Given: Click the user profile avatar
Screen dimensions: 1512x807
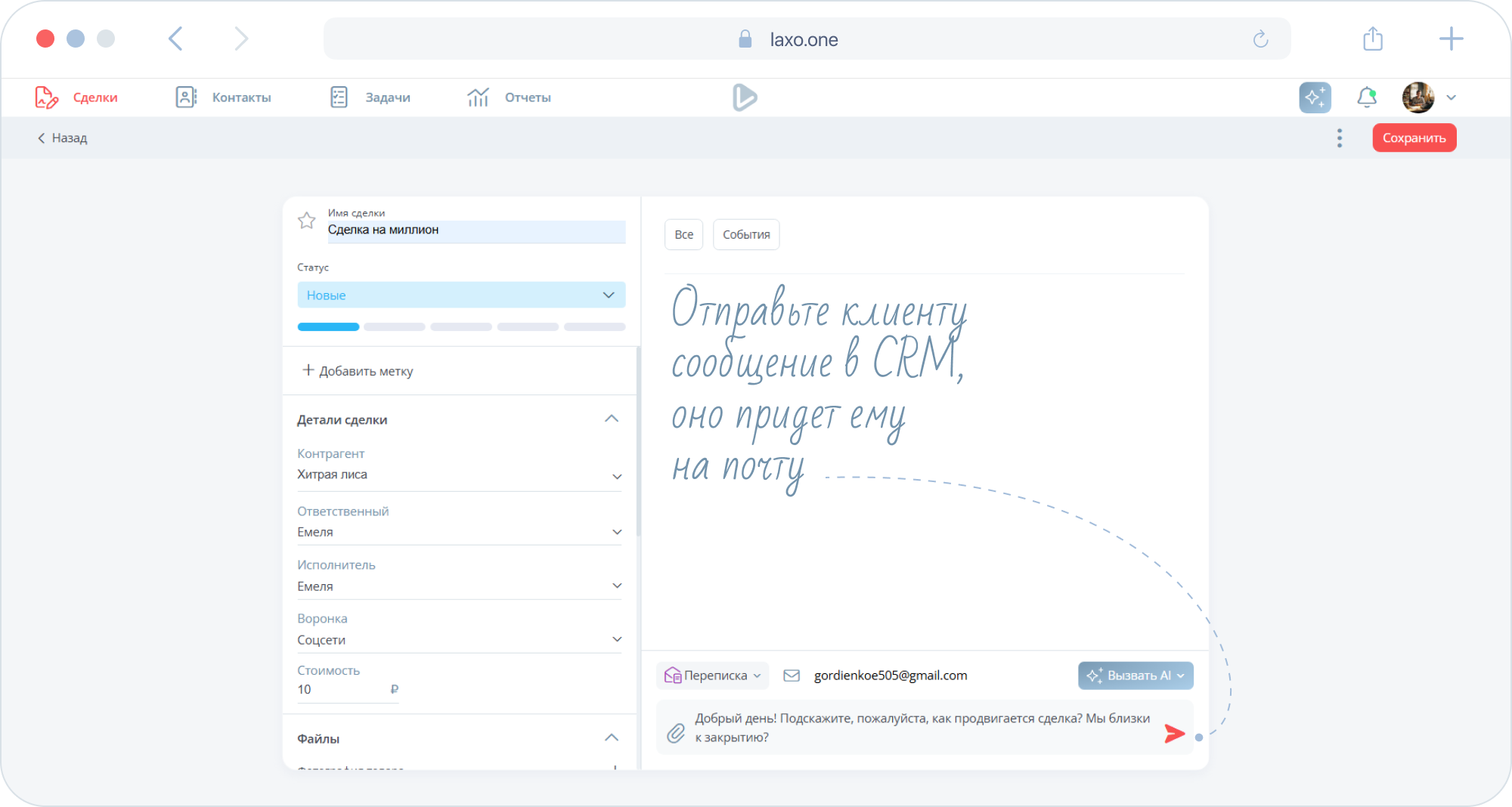Looking at the screenshot, I should click(1418, 97).
